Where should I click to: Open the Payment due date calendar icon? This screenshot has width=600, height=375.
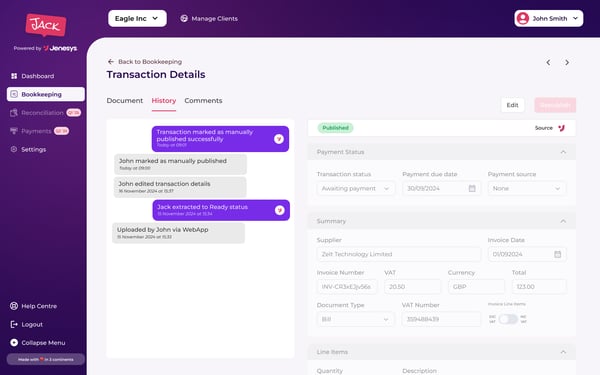click(x=472, y=188)
